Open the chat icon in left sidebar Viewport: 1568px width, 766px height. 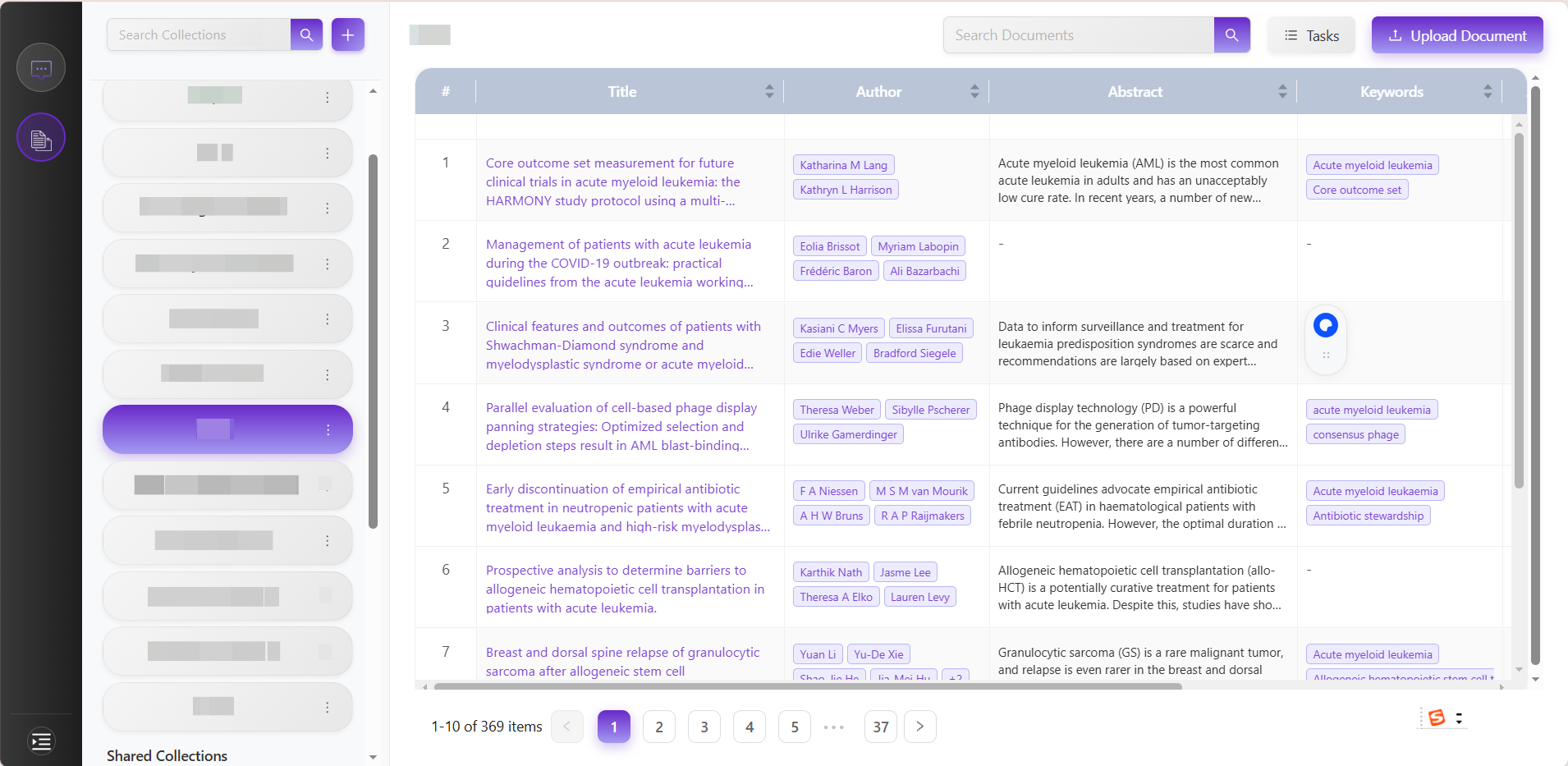pos(41,68)
